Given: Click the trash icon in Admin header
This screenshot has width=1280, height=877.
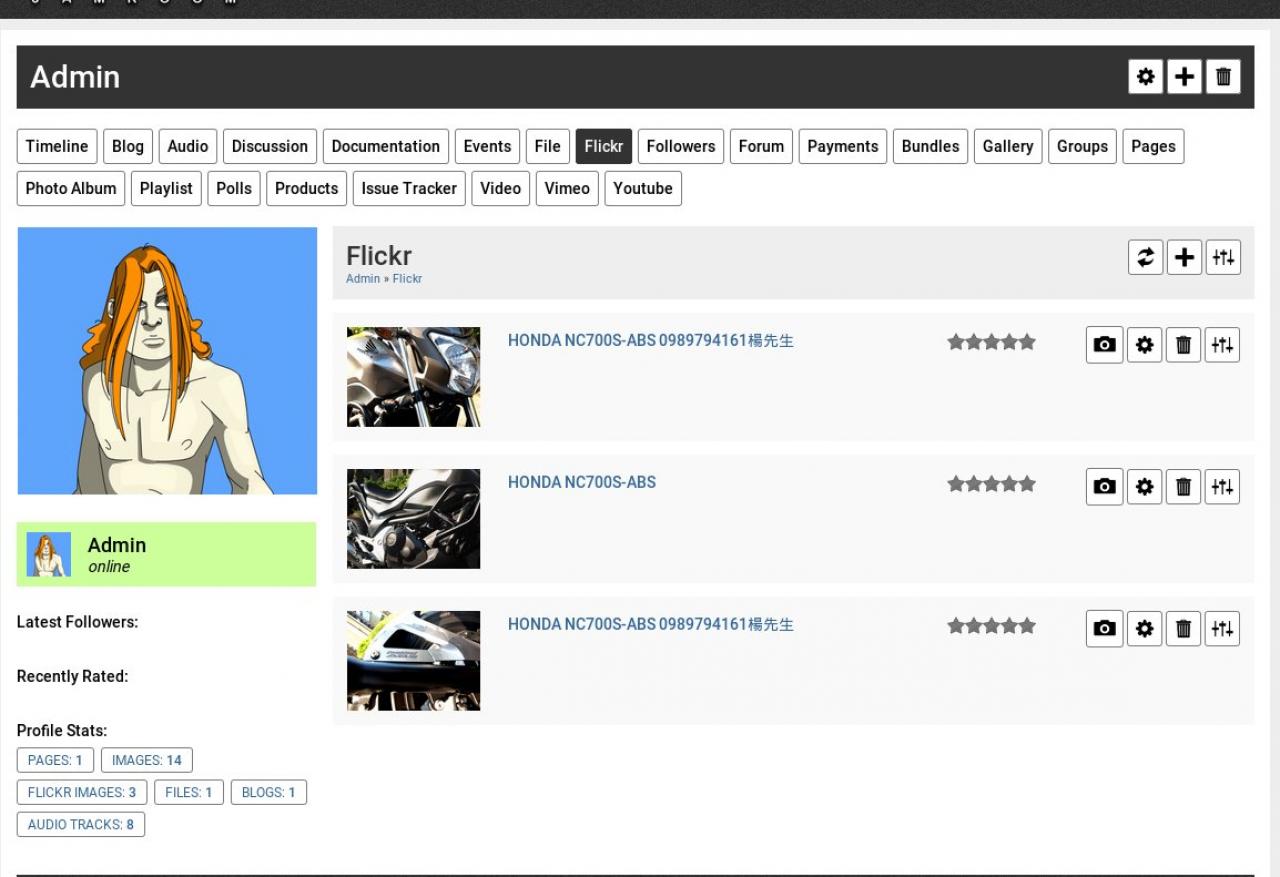Looking at the screenshot, I should (1223, 77).
